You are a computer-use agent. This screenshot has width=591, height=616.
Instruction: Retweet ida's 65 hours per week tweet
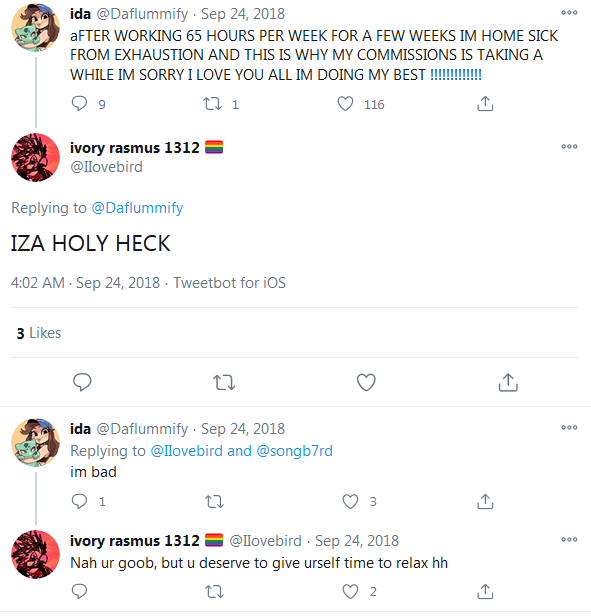212,104
